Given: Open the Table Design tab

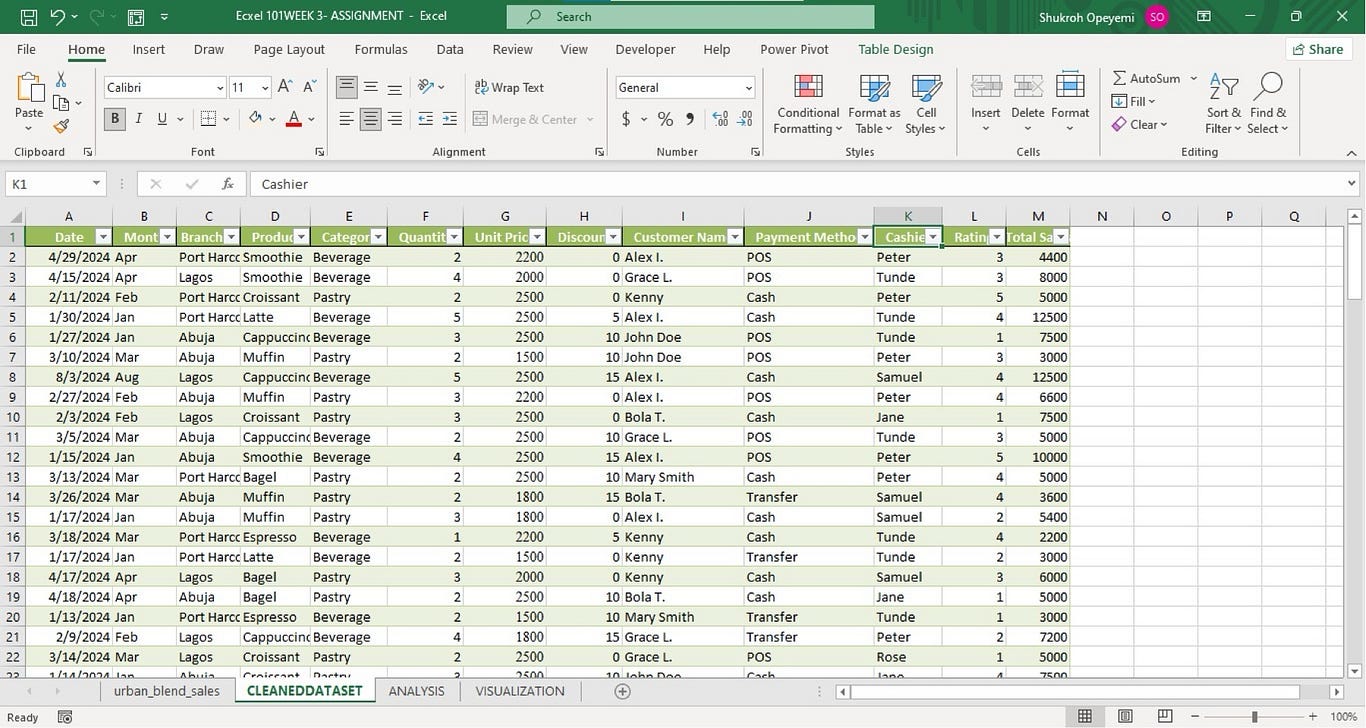Looking at the screenshot, I should (896, 49).
